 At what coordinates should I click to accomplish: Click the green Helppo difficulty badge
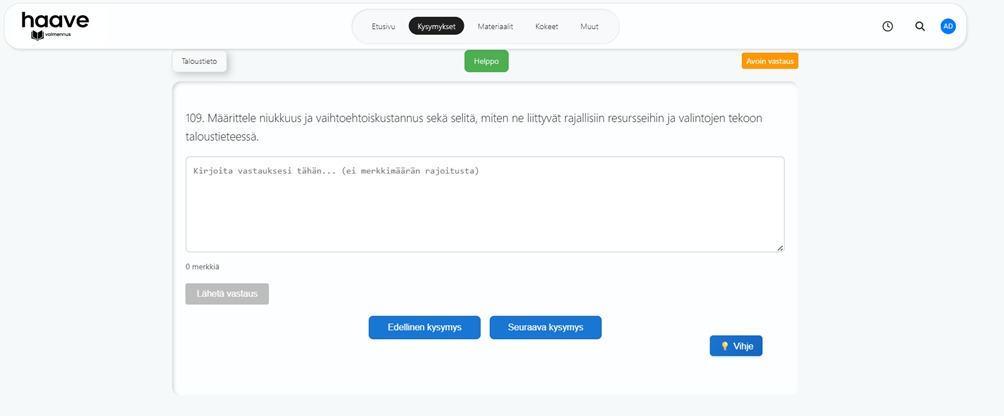487,61
